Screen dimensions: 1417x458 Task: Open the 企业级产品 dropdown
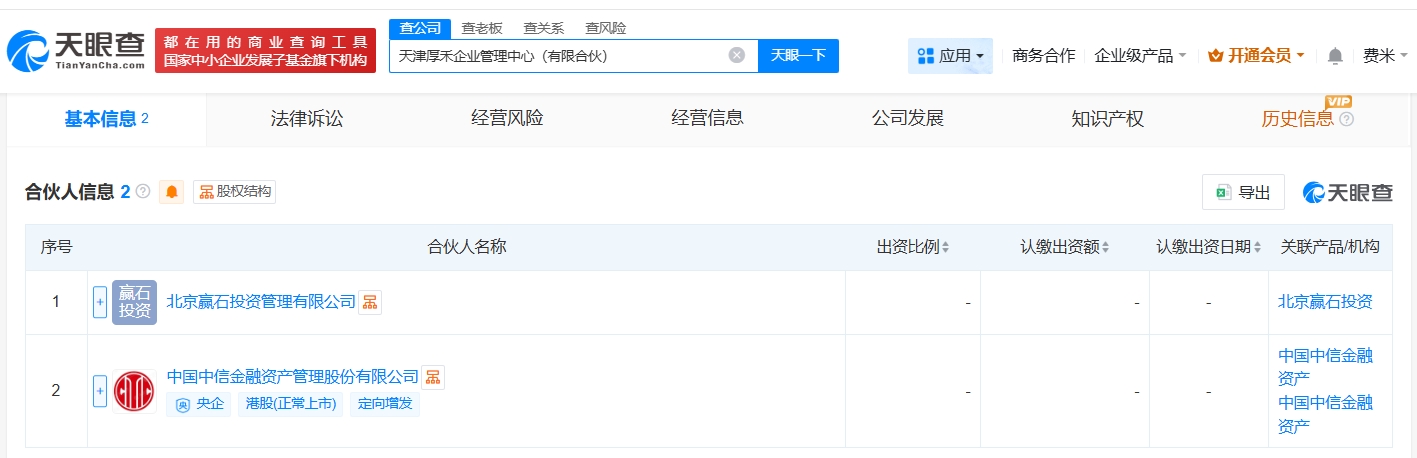(x=1140, y=56)
